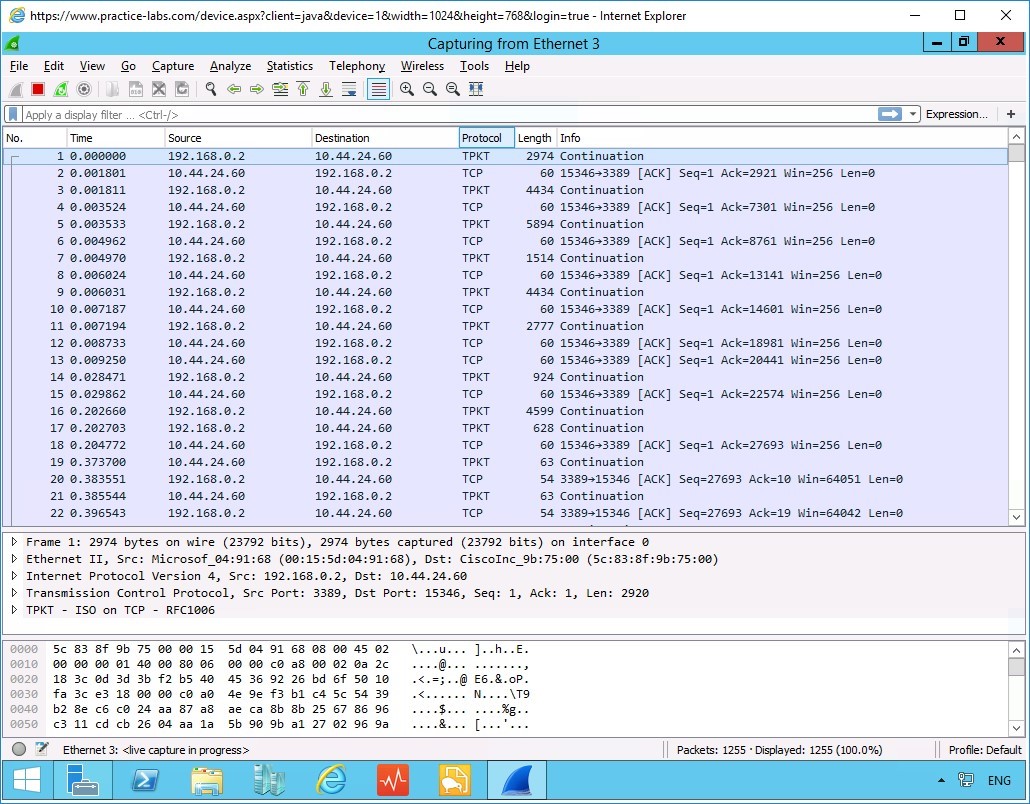Open the Expression... filter builder
The height and width of the screenshot is (804, 1030).
pyautogui.click(x=956, y=114)
